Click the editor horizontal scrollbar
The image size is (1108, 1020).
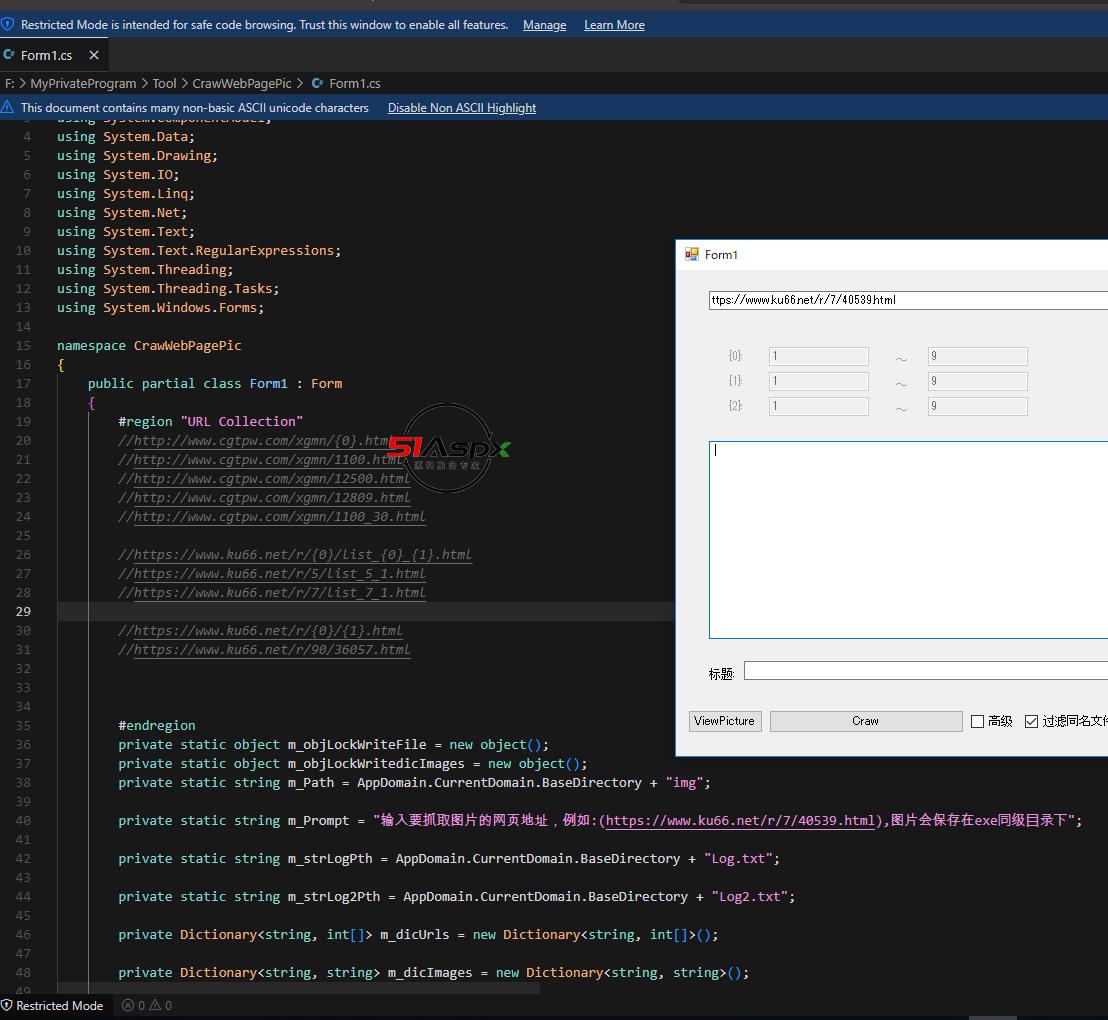pyautogui.click(x=298, y=988)
